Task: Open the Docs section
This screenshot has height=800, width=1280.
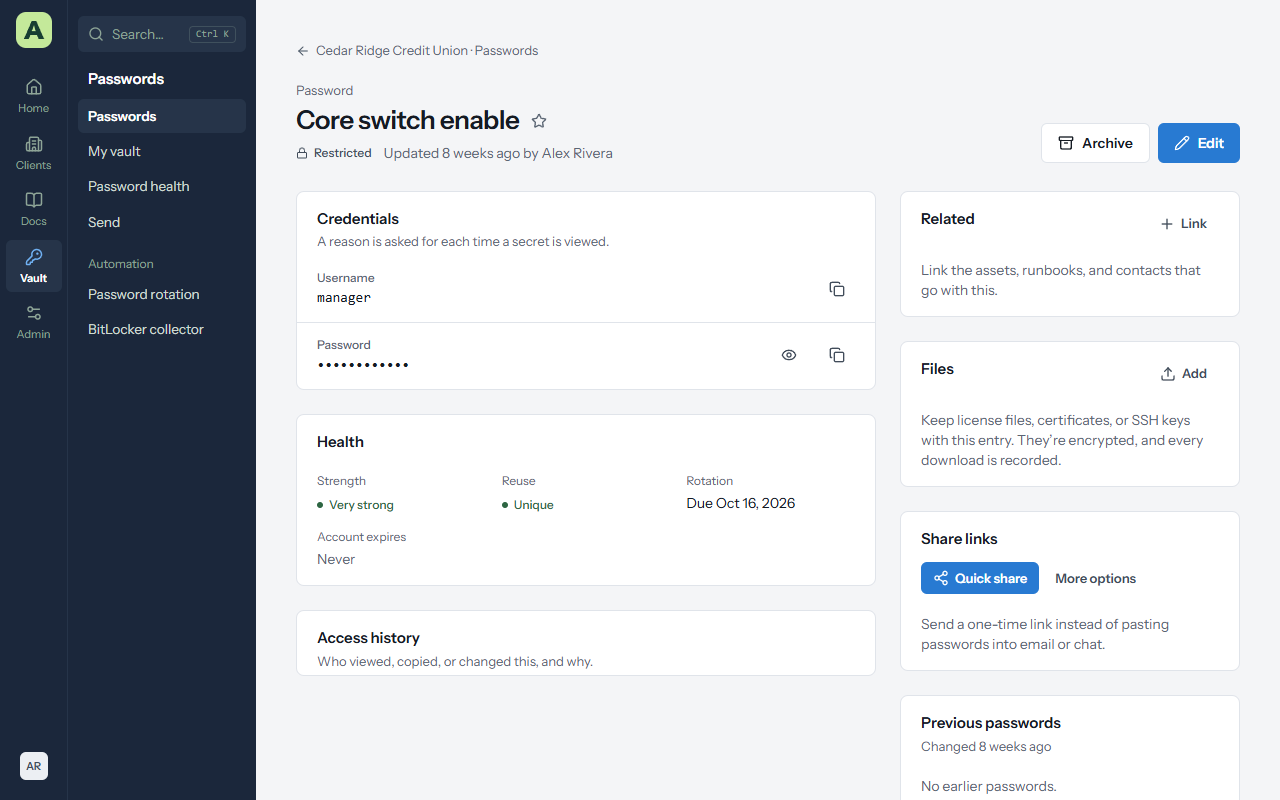Action: click(34, 209)
